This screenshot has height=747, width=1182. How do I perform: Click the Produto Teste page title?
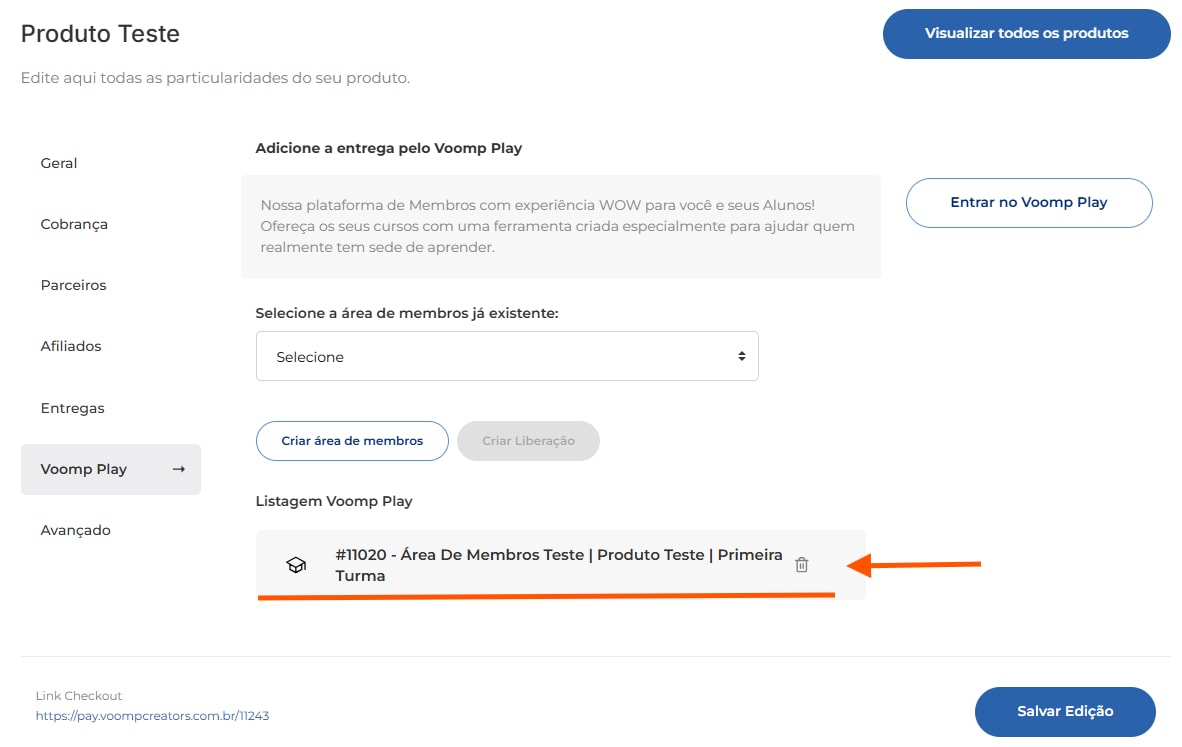100,34
